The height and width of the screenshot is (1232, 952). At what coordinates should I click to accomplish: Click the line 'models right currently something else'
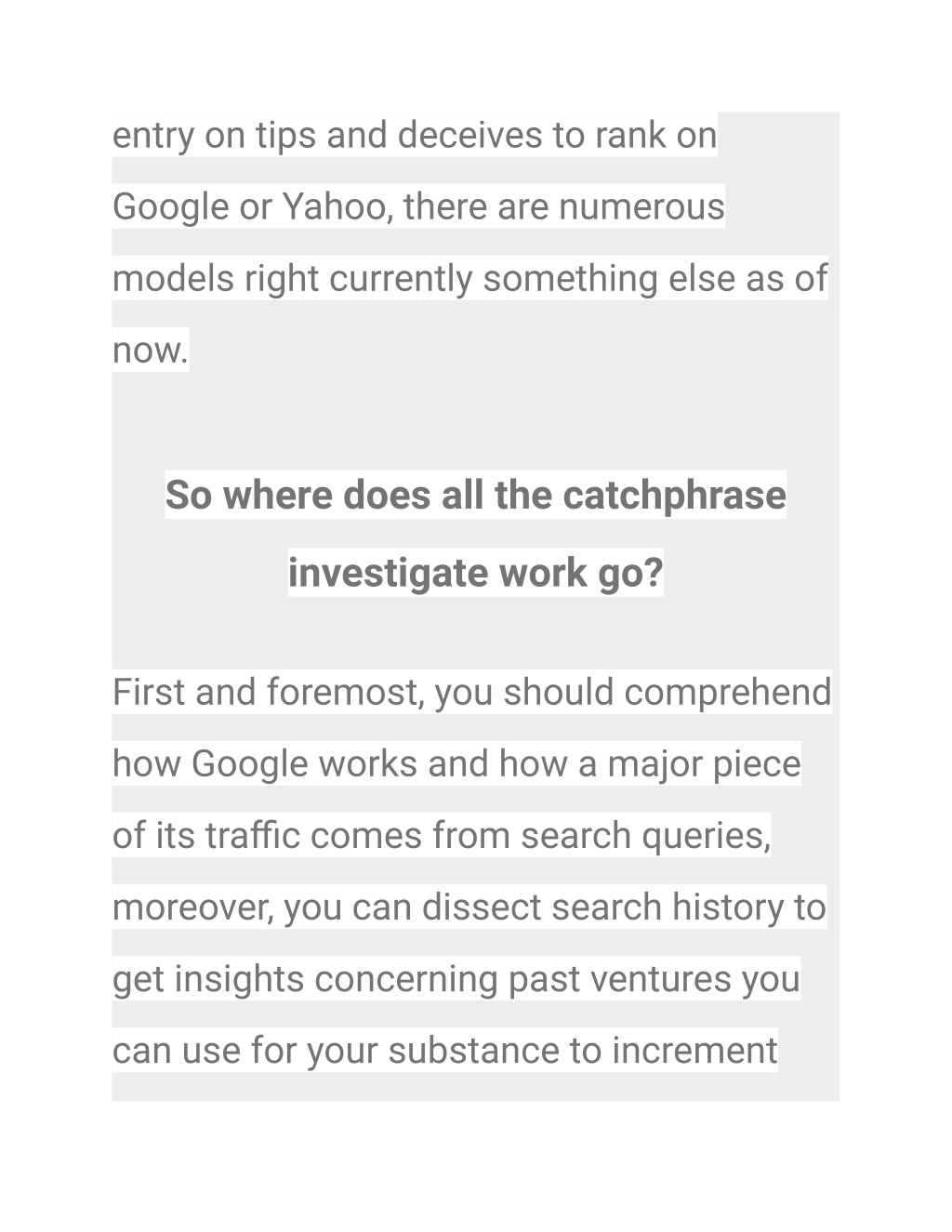469,279
